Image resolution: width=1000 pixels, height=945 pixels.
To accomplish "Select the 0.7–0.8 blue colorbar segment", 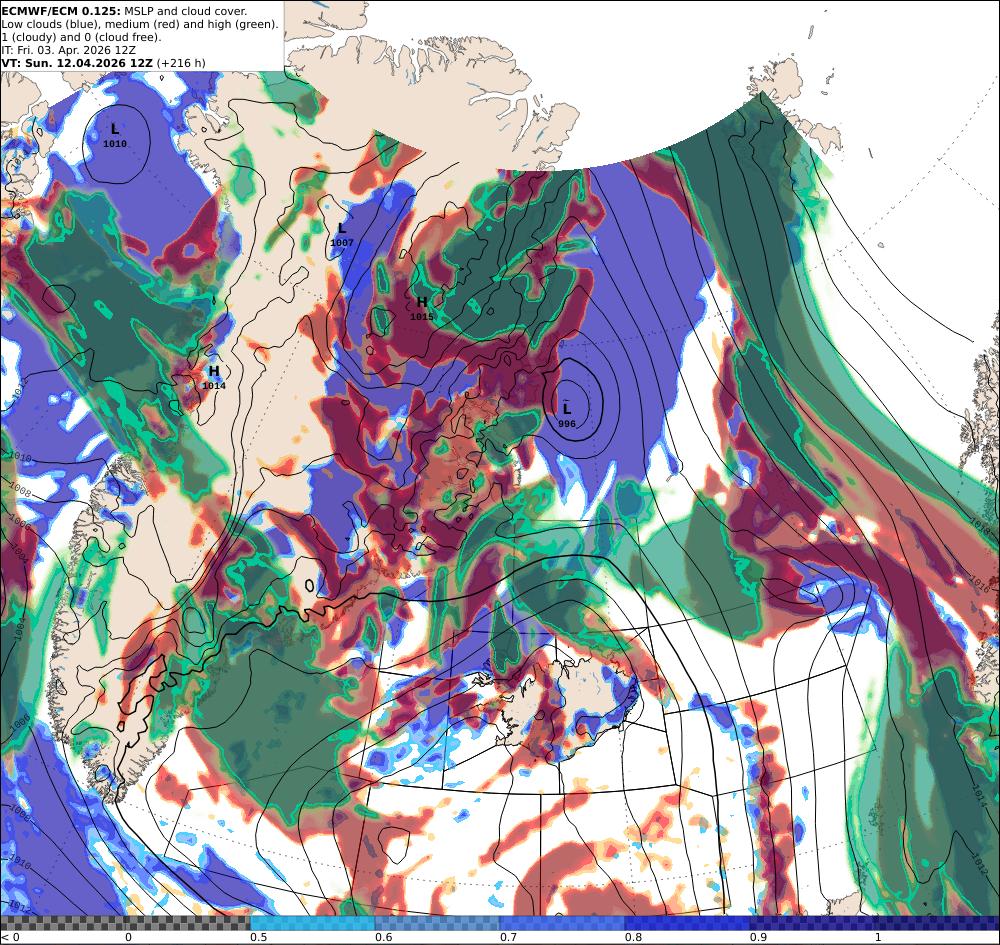I will pyautogui.click(x=562, y=923).
